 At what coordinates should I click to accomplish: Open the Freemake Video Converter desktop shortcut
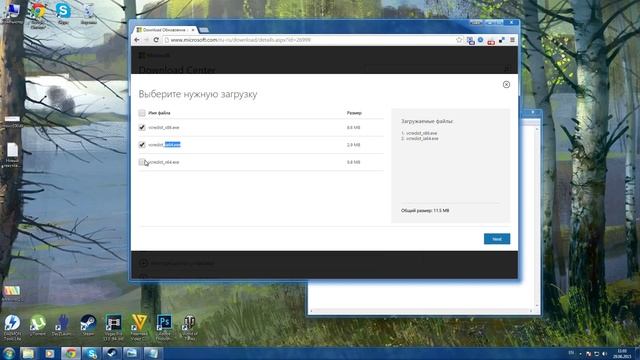[139, 327]
